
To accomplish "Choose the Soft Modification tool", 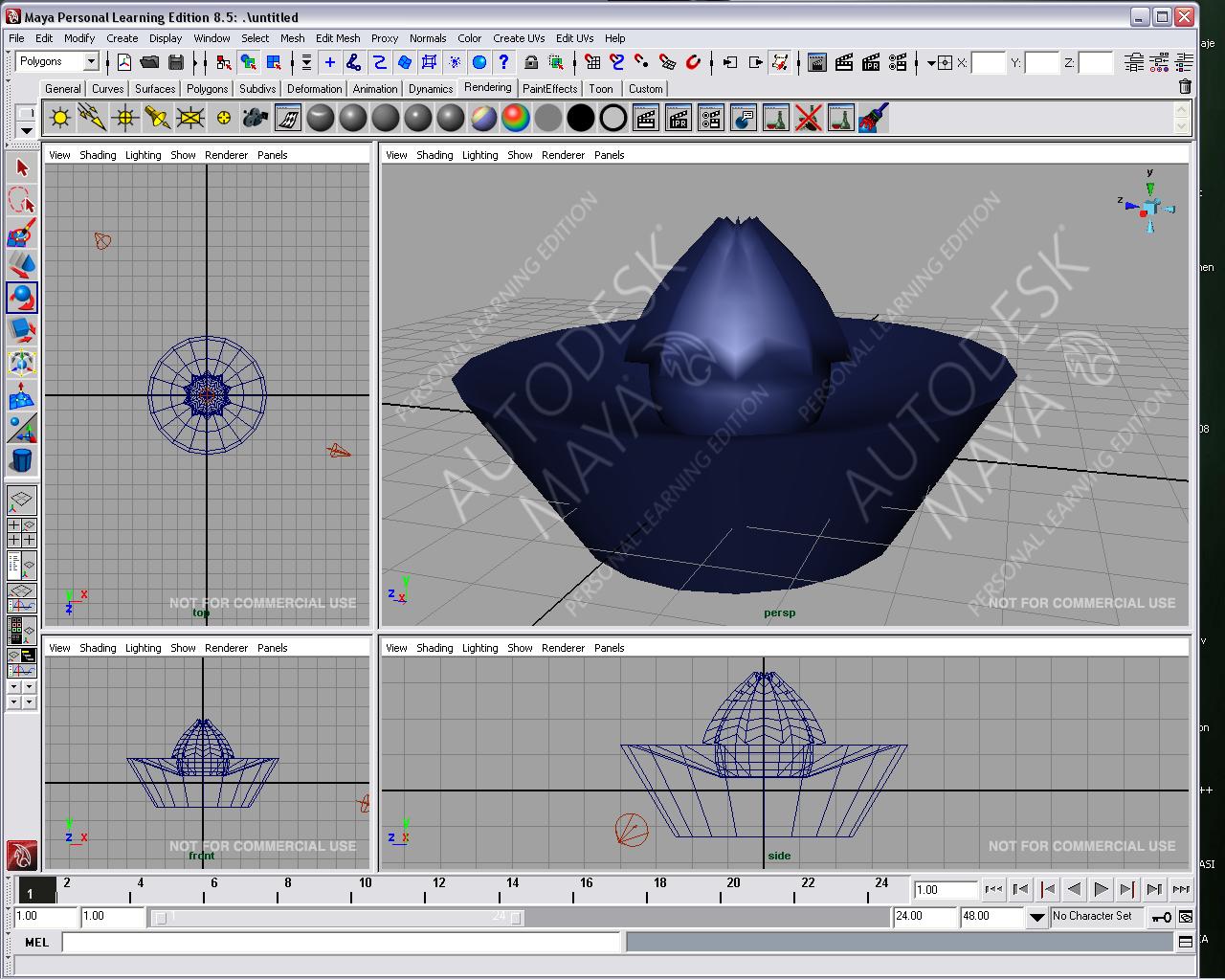I will [22, 396].
